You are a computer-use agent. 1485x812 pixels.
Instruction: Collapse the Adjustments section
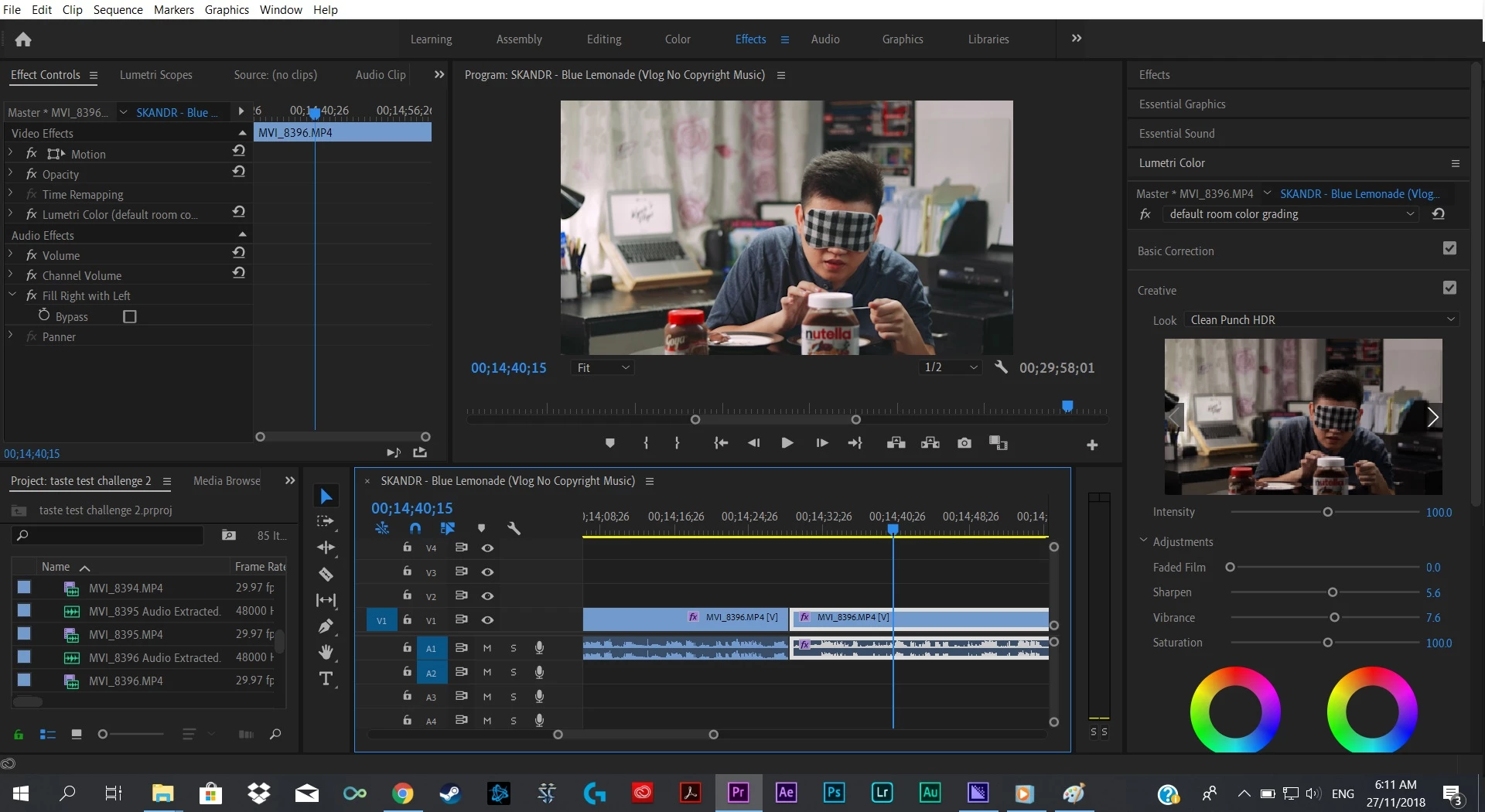[1144, 541]
